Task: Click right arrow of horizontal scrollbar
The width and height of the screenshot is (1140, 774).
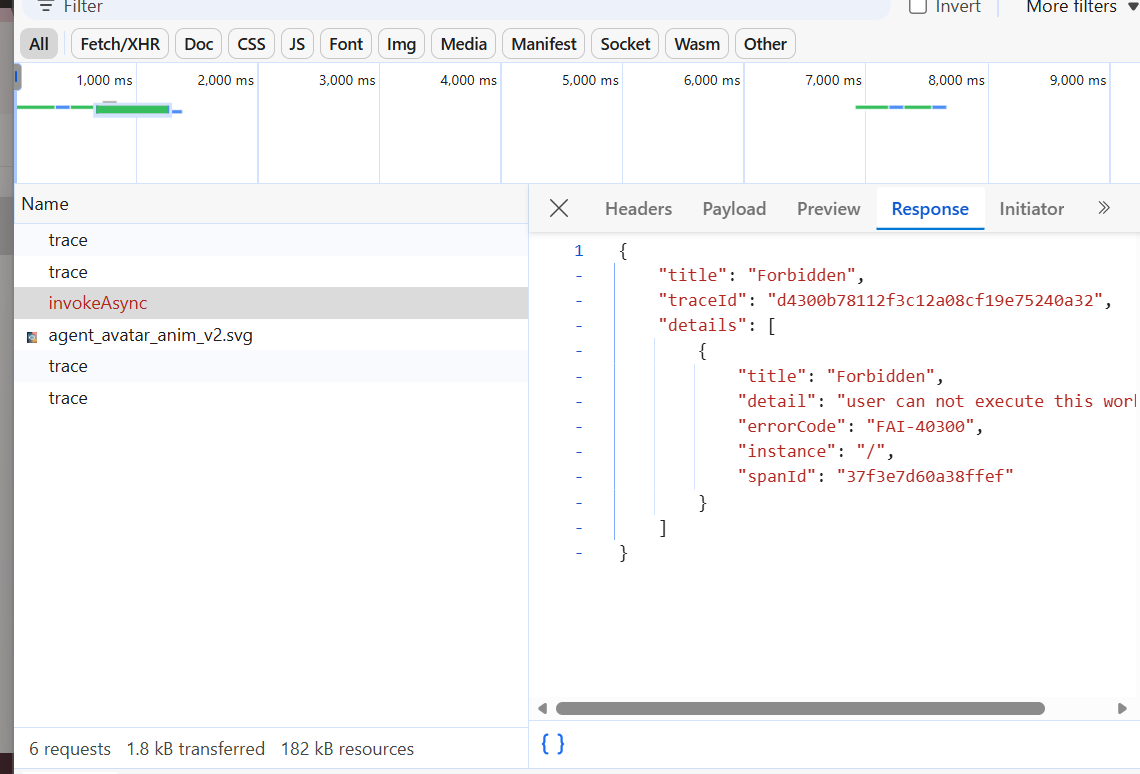Action: [x=1122, y=708]
